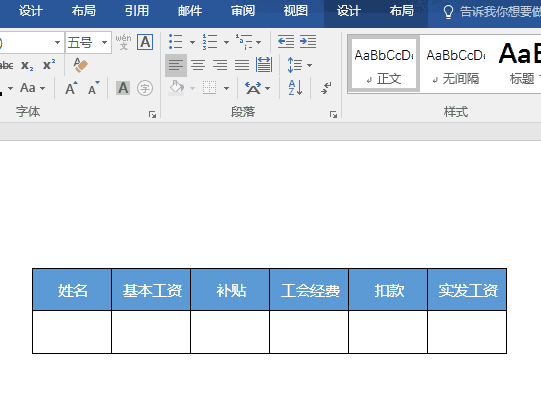Click the Asian layout icon
541x414 pixels.
pyautogui.click(x=253, y=88)
